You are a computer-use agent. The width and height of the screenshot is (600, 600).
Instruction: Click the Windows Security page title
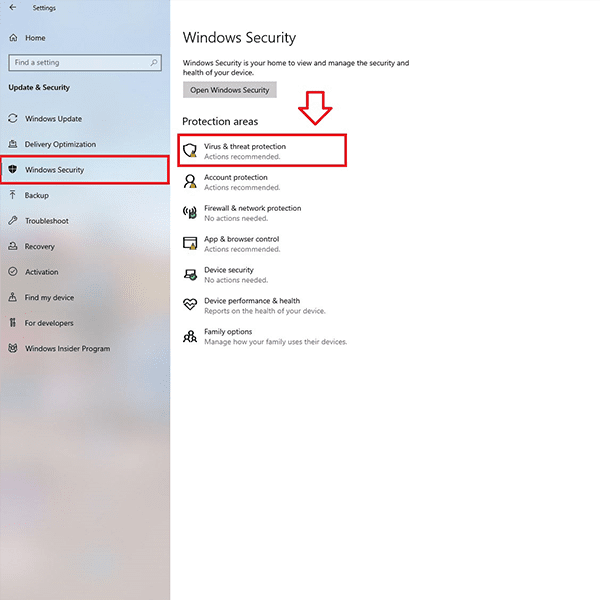coord(239,38)
